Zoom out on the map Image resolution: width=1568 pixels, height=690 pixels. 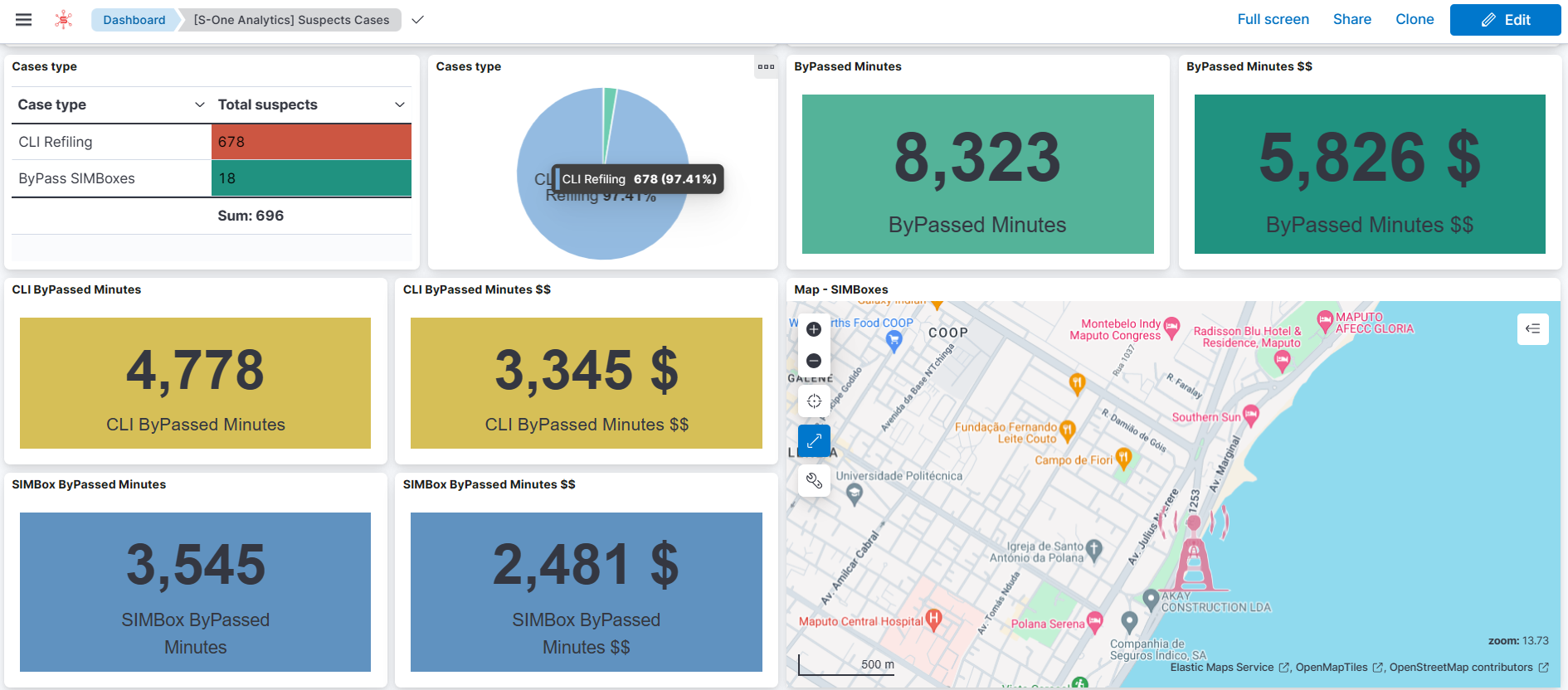[x=814, y=361]
